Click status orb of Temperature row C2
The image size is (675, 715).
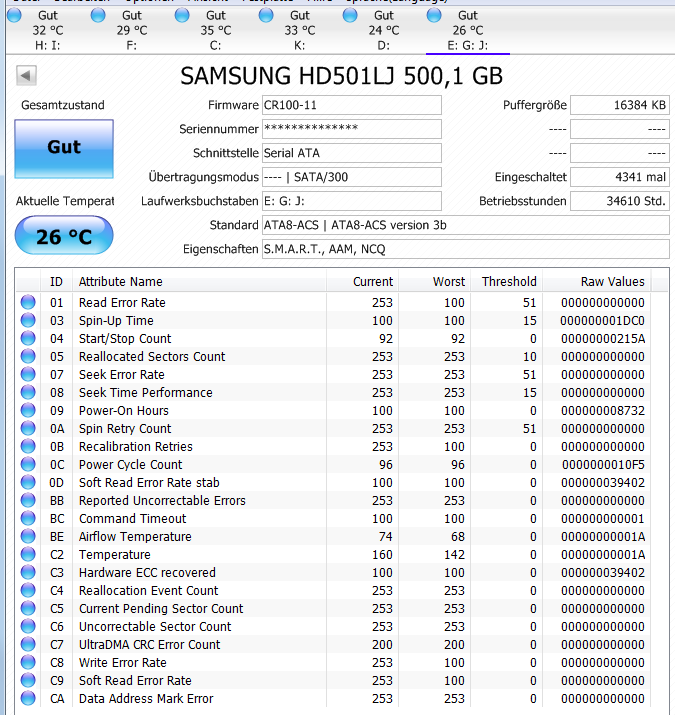click(28, 554)
